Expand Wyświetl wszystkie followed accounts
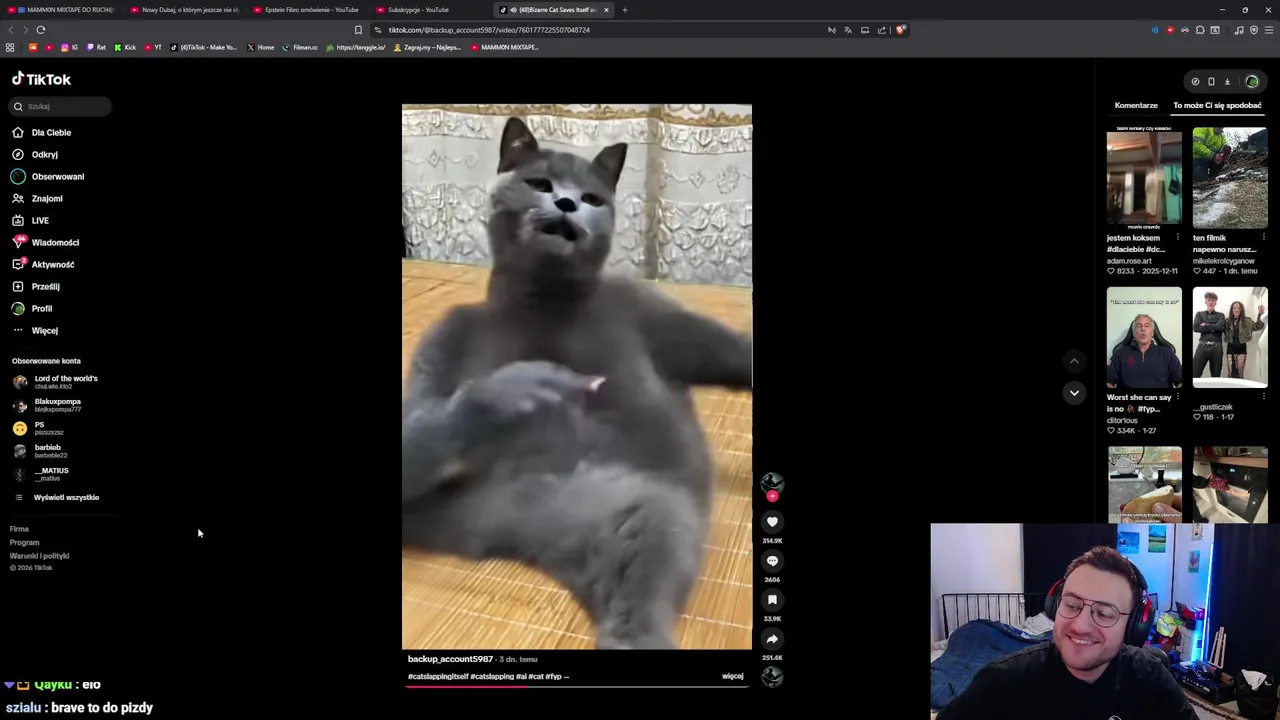Screen dimensions: 1280x720 pyautogui.click(x=56, y=497)
